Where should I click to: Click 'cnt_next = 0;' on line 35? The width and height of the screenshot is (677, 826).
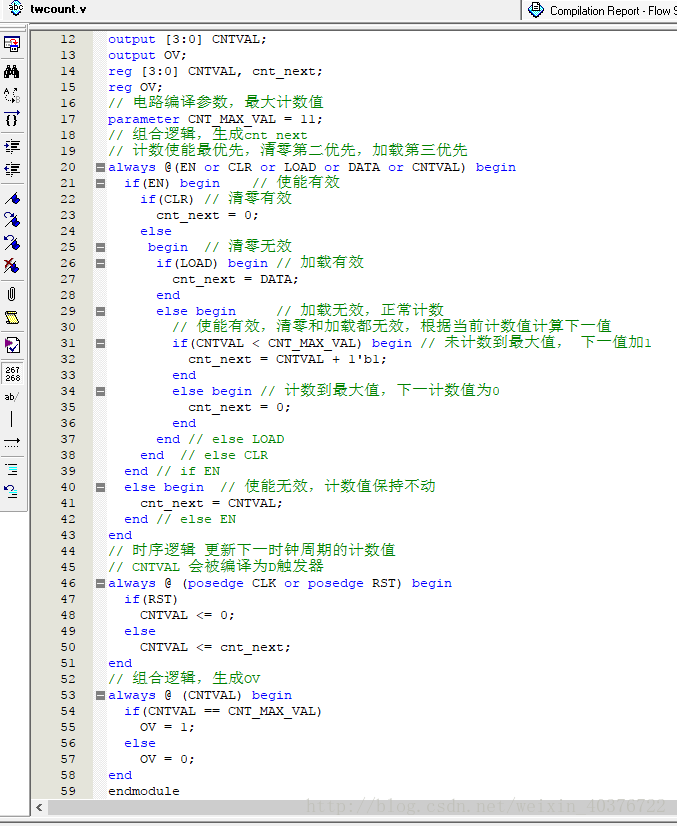click(x=239, y=407)
